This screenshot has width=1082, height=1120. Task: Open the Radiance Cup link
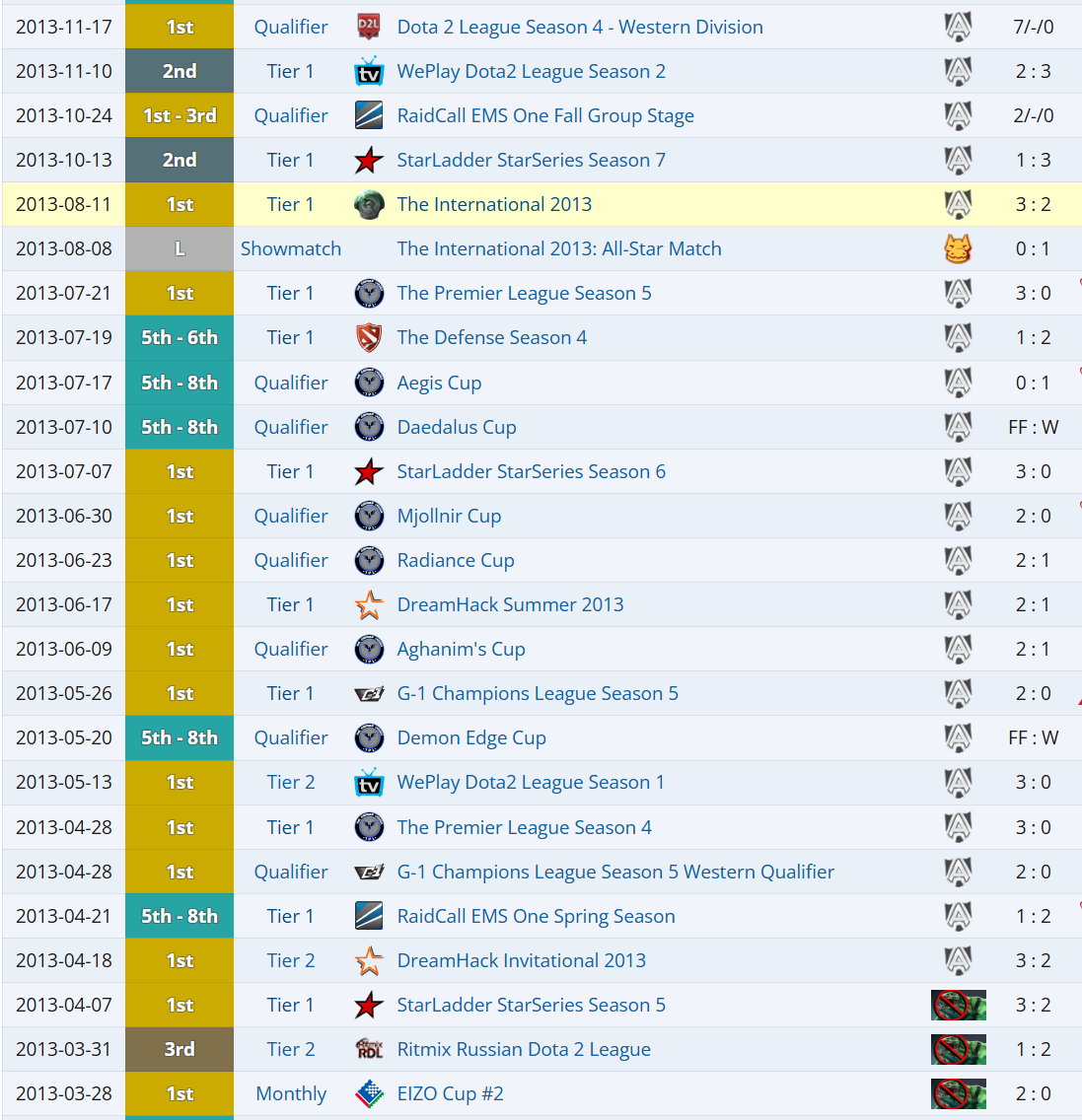(456, 561)
